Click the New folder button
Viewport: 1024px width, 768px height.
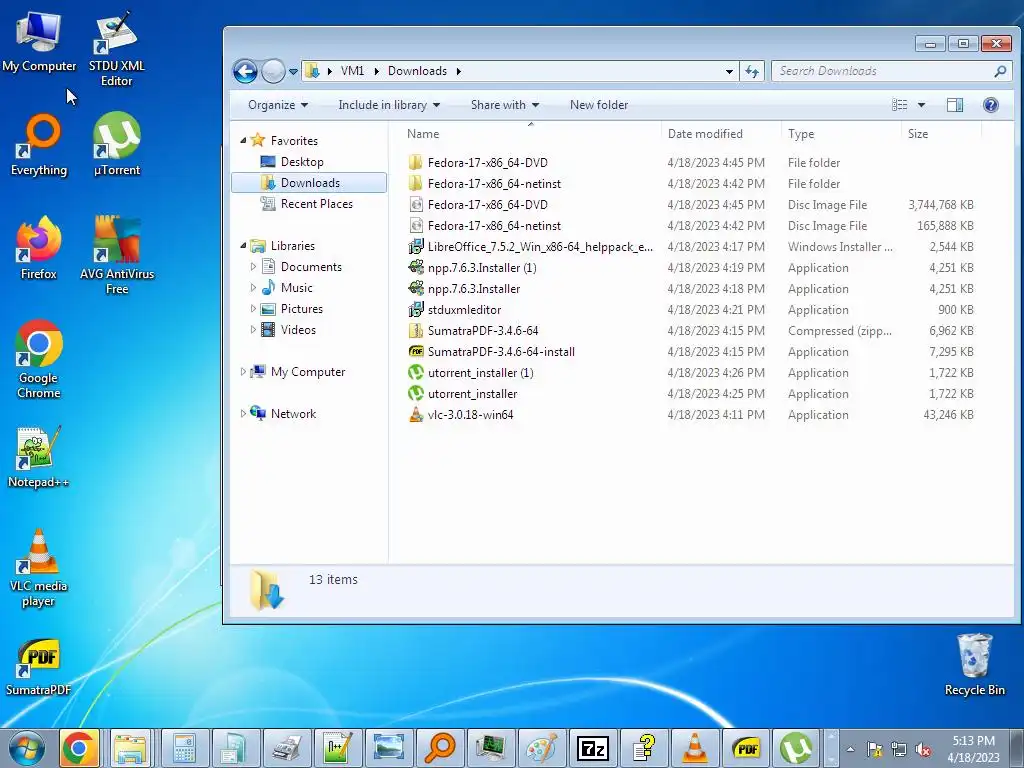[x=599, y=105]
